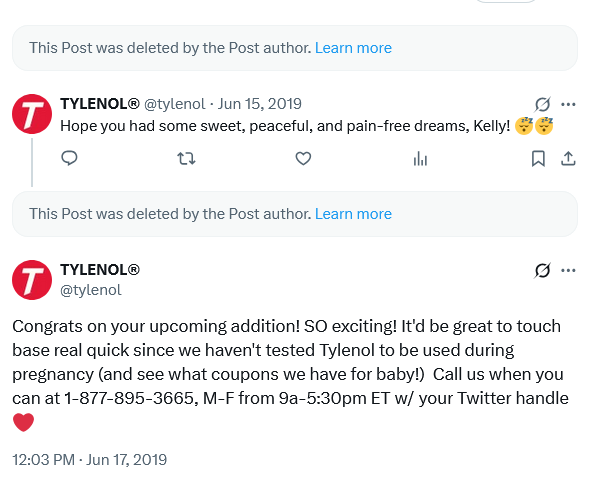591x481 pixels.
Task: Open more options on Jun 15 tweet
Action: [568, 104]
